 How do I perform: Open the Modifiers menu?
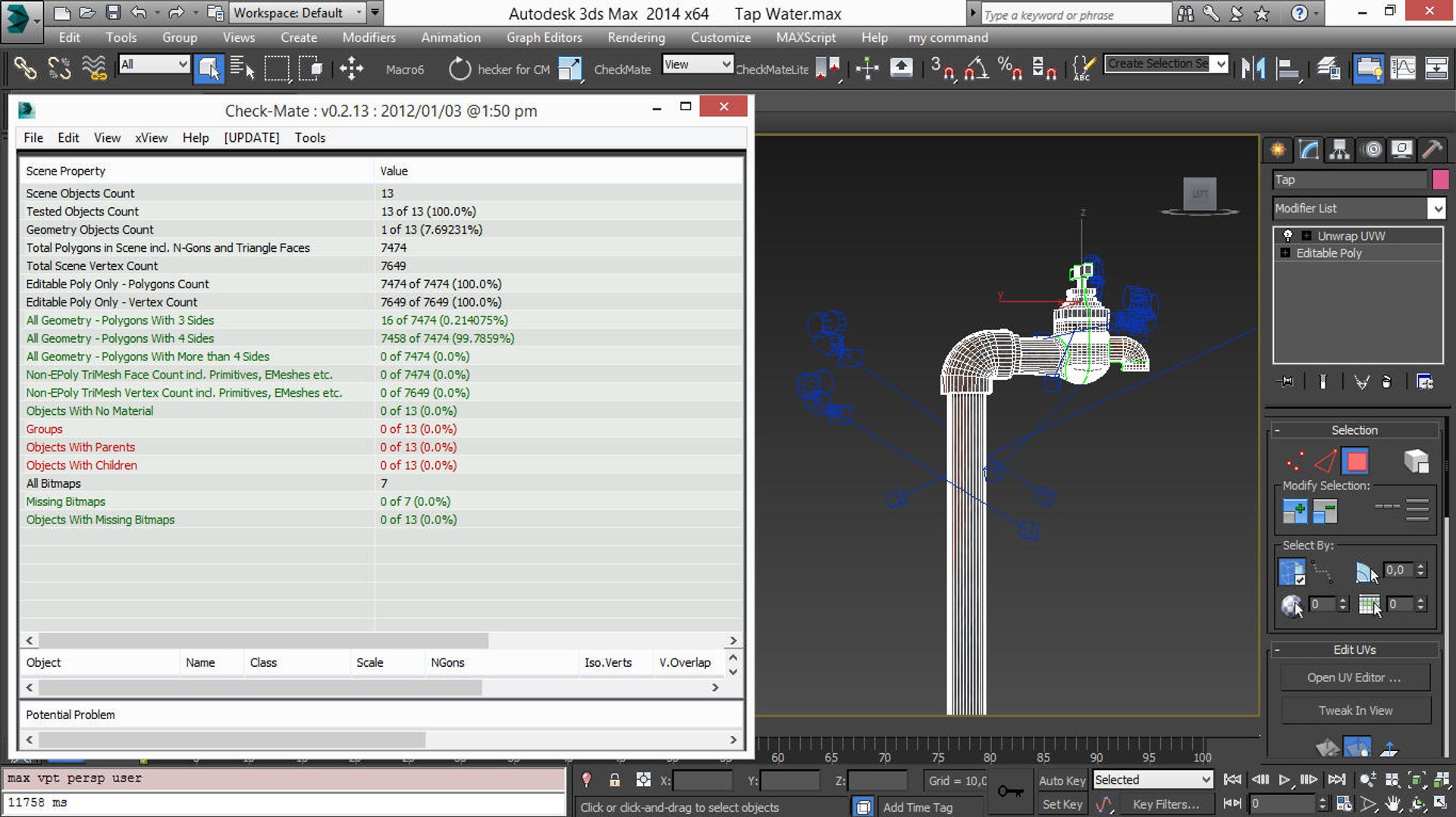tap(369, 37)
